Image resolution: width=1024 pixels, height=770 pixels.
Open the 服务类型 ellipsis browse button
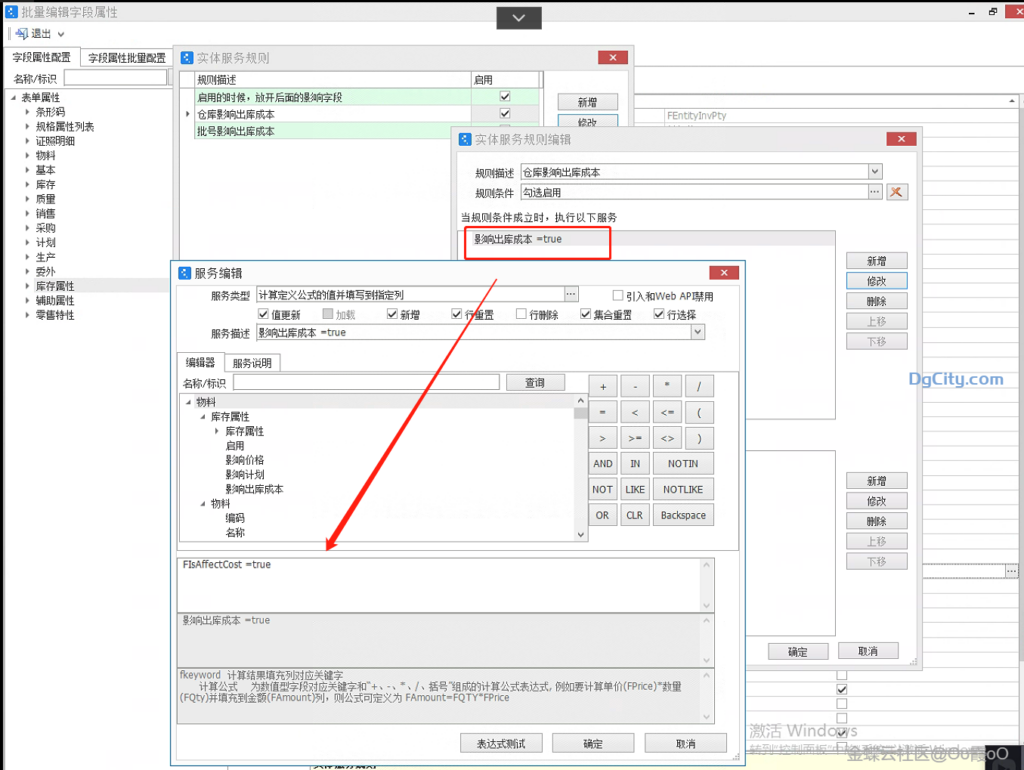(571, 294)
